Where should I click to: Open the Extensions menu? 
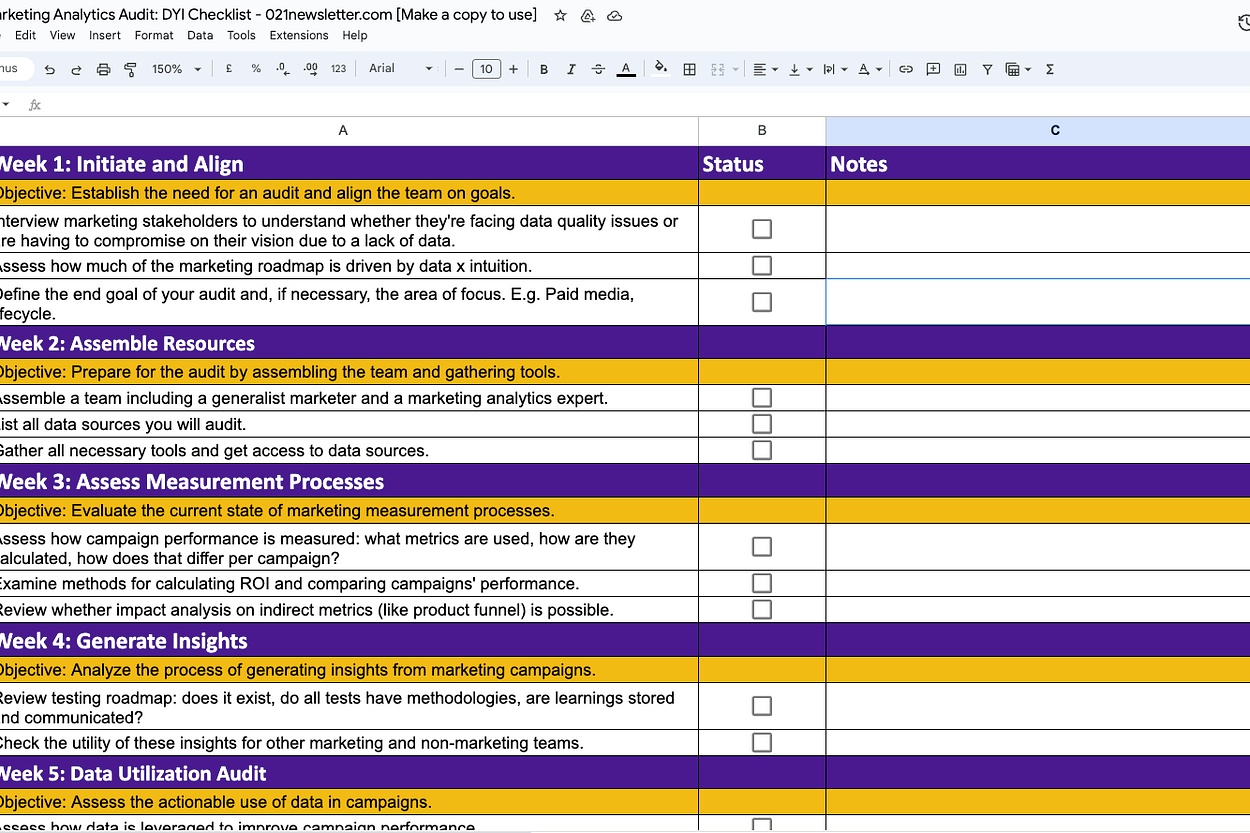[299, 35]
